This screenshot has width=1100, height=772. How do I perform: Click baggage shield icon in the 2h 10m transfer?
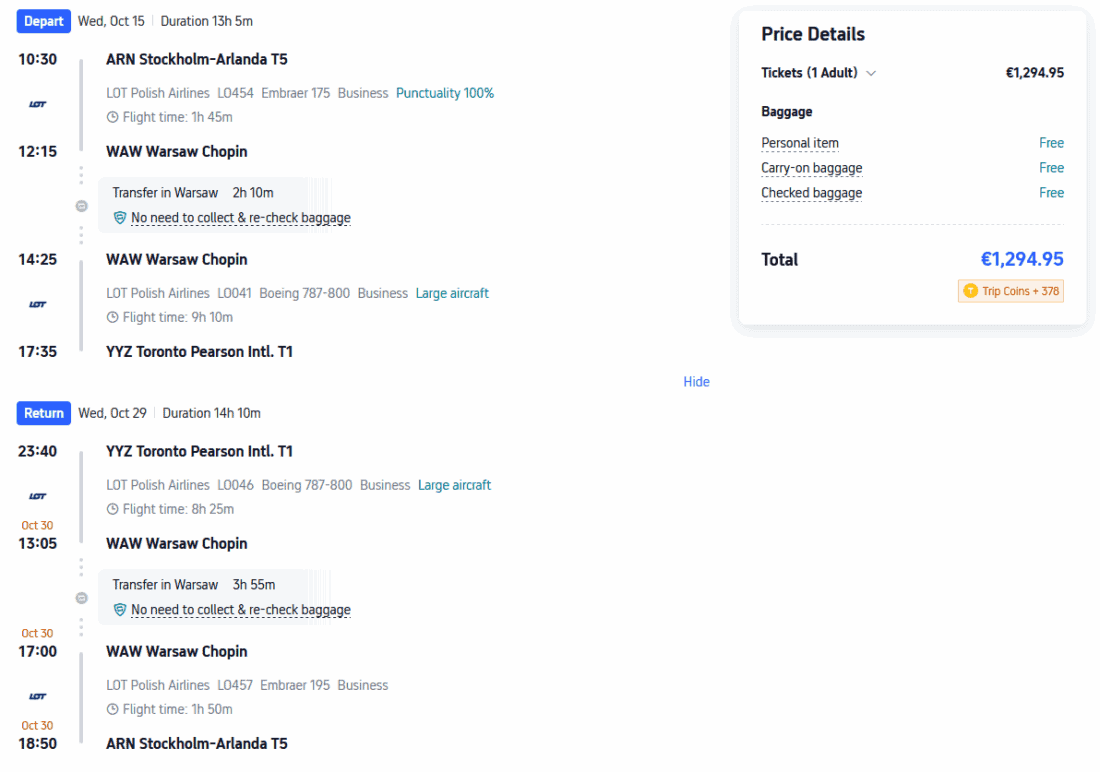point(120,218)
